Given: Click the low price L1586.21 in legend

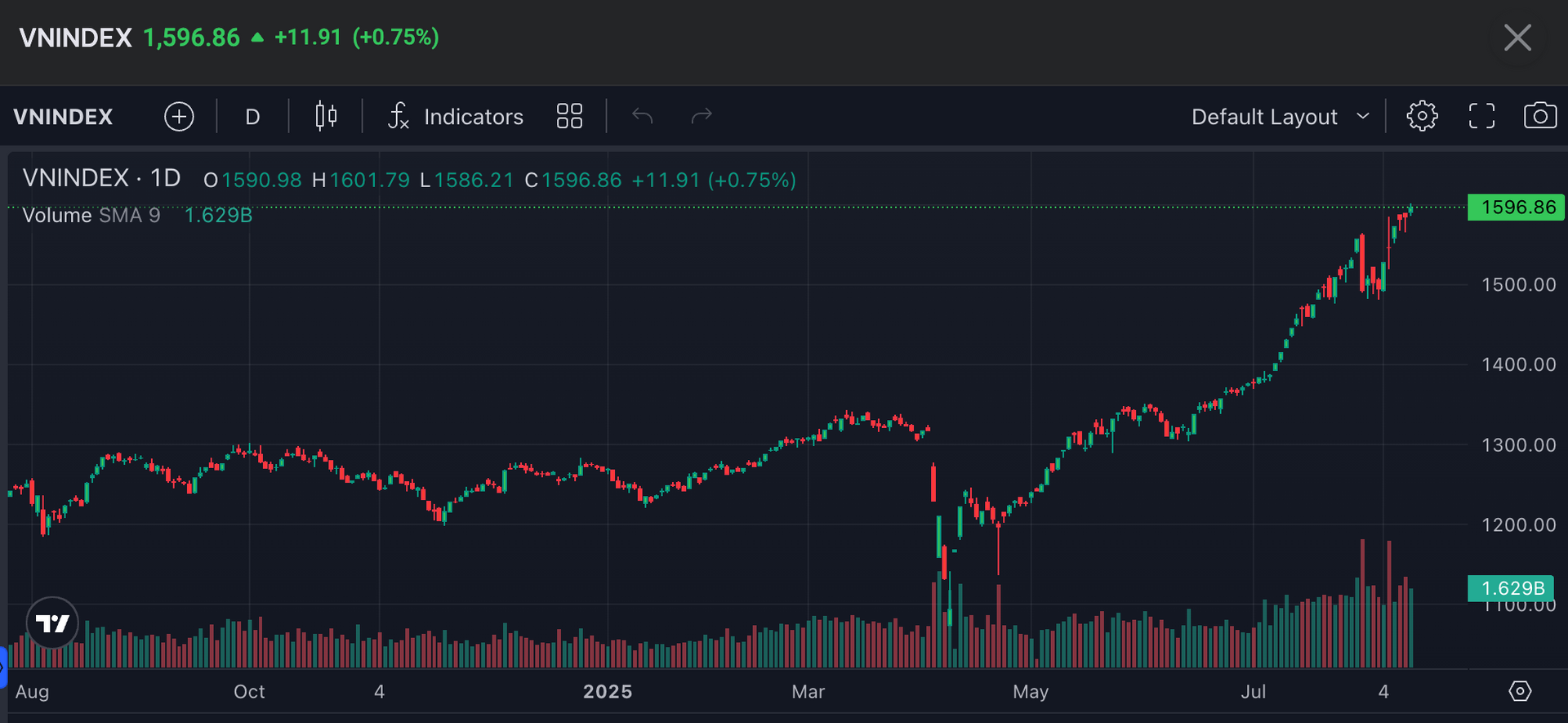Looking at the screenshot, I should 466,181.
